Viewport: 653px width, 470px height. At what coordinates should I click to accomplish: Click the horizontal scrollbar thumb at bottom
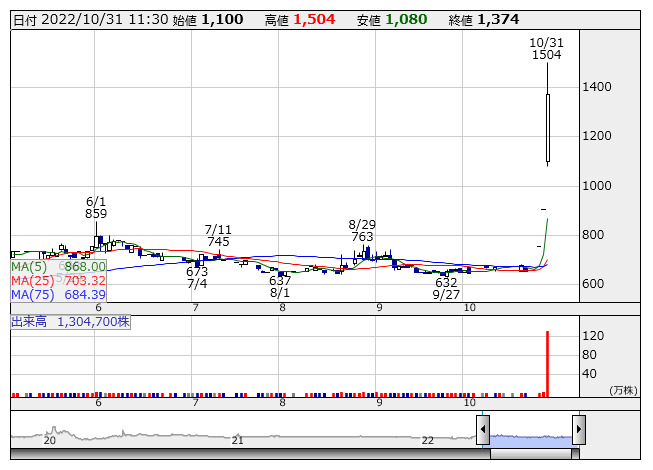tap(531, 454)
